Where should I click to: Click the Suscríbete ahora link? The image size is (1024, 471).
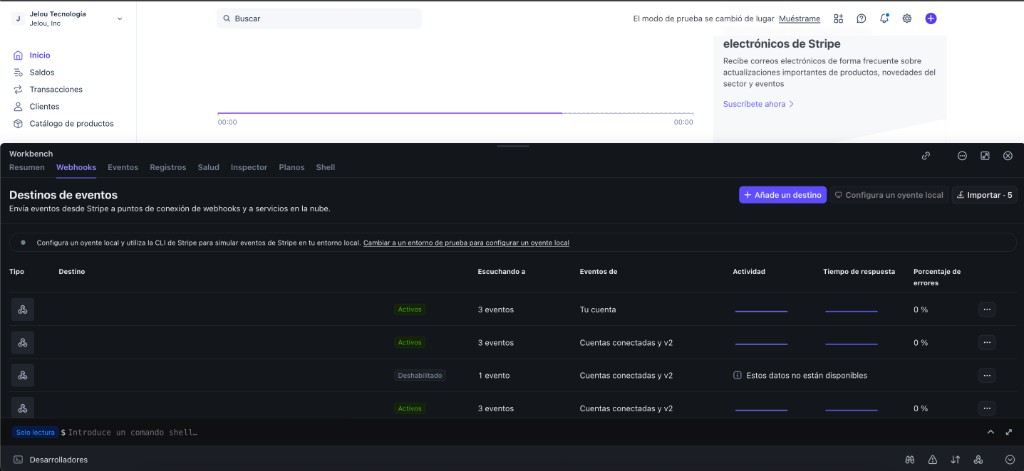click(758, 104)
